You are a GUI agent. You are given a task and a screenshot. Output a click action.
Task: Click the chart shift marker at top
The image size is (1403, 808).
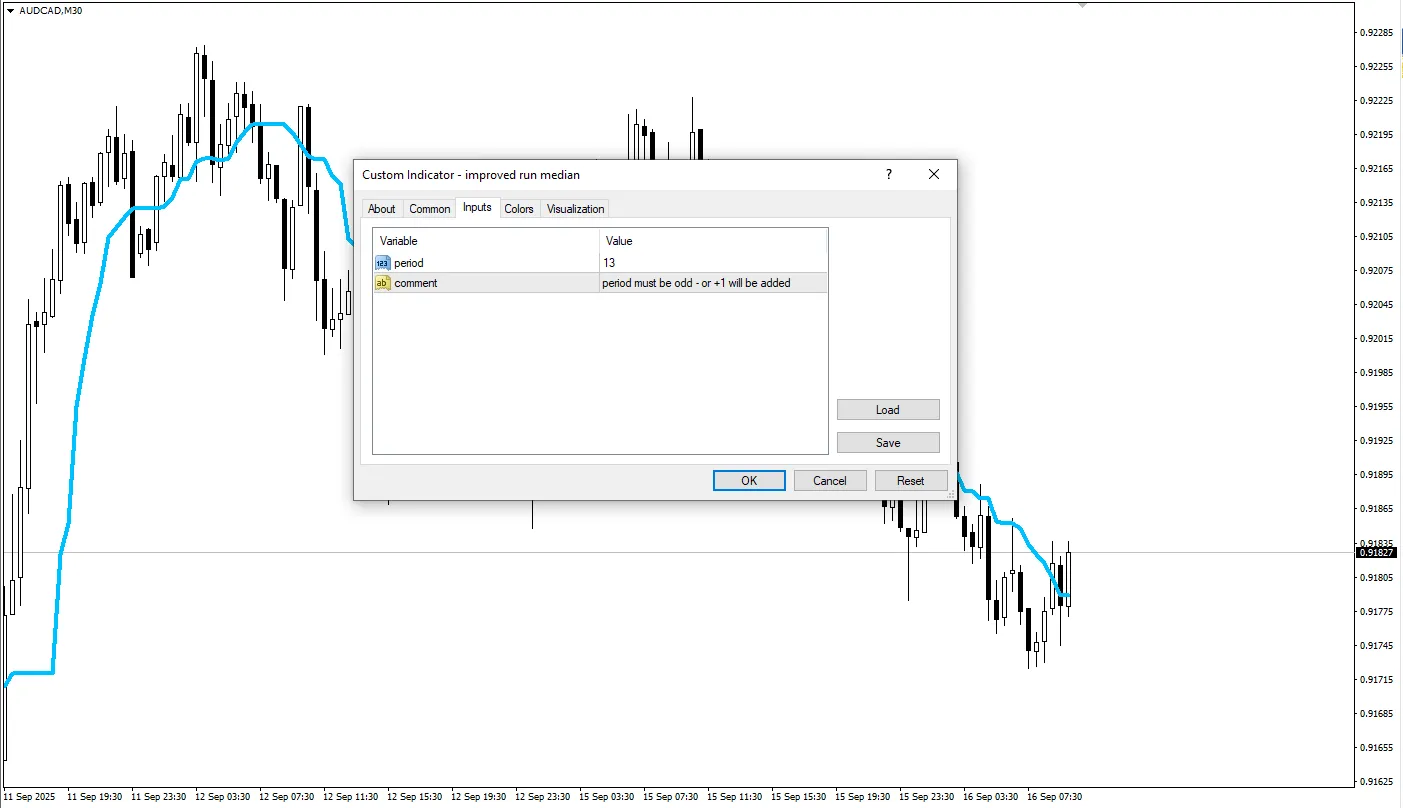click(x=1082, y=5)
